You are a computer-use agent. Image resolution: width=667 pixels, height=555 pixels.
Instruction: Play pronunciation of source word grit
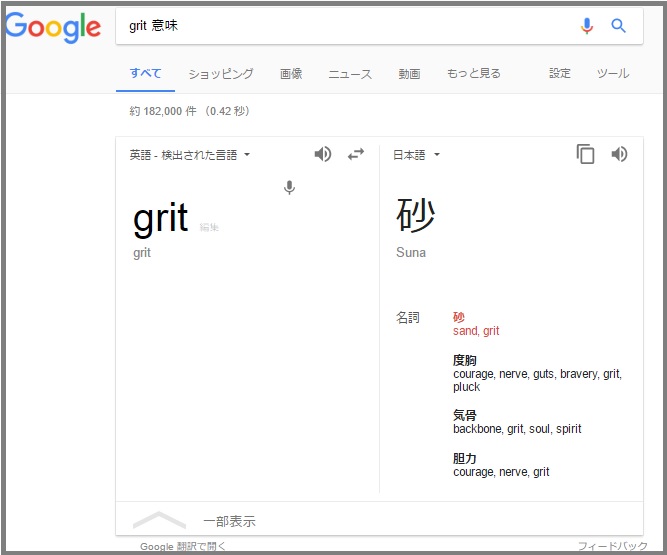coord(323,154)
